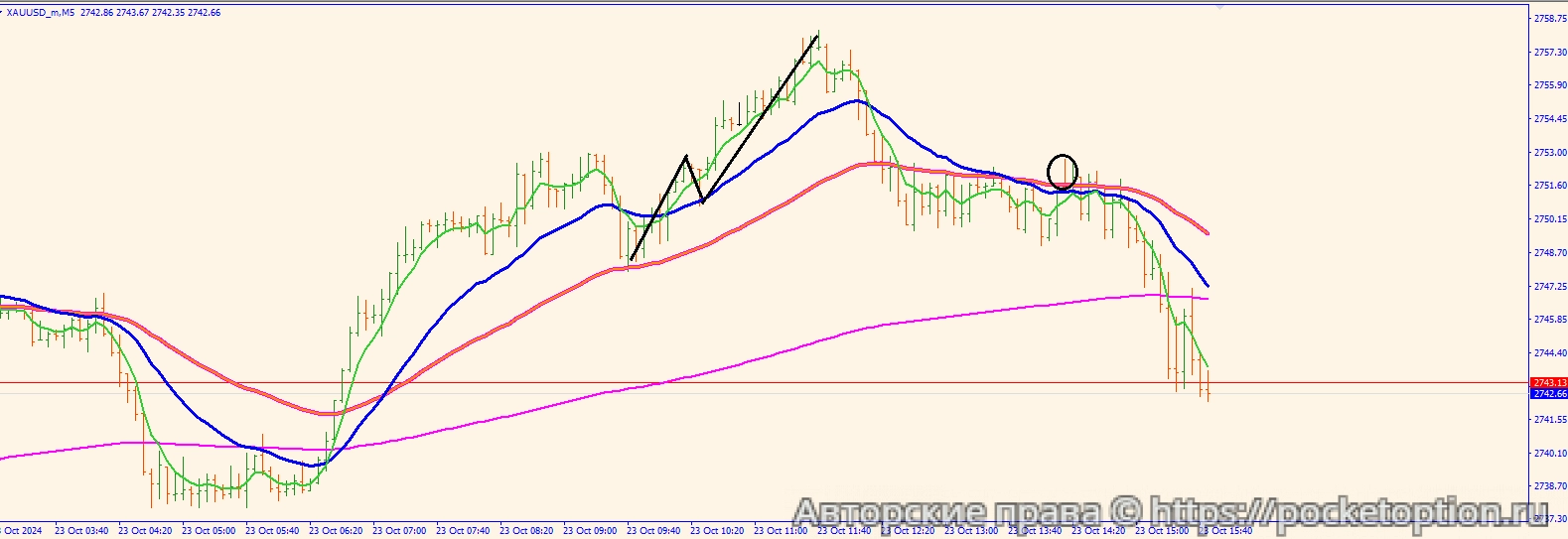Click the 2758.70 label on price scale
Screen dimensions: 1568x539
click(1549, 19)
